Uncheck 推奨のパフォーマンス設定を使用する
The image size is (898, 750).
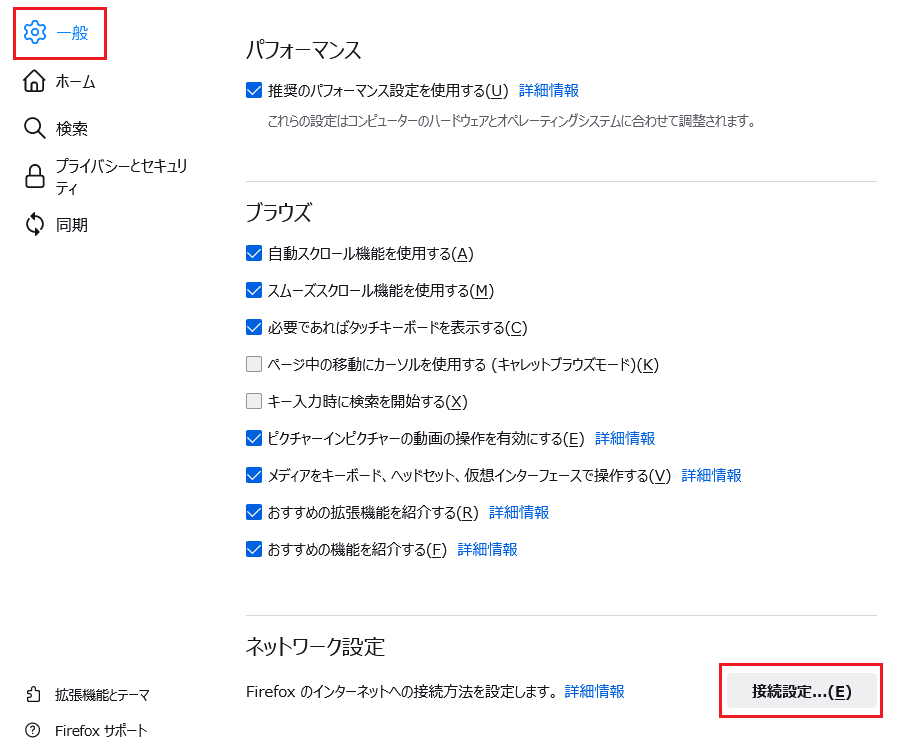[x=254, y=90]
